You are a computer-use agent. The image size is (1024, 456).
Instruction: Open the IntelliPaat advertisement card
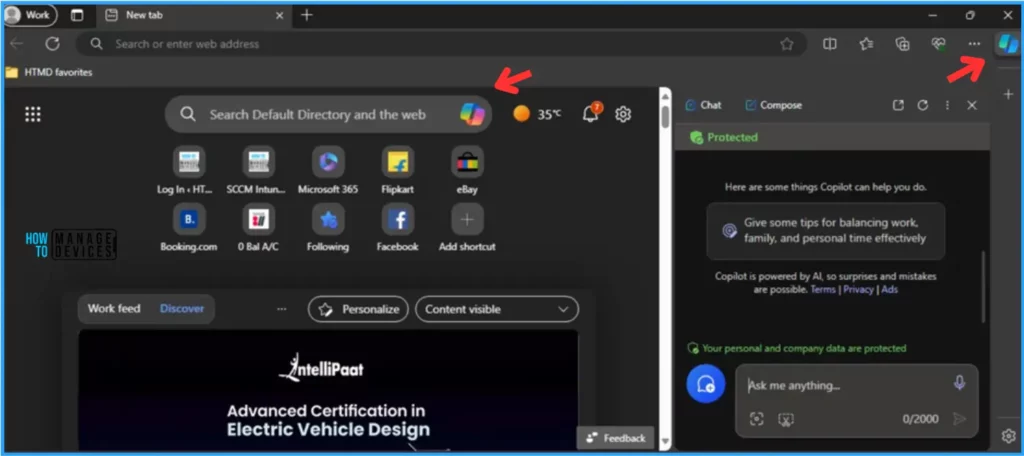click(328, 391)
